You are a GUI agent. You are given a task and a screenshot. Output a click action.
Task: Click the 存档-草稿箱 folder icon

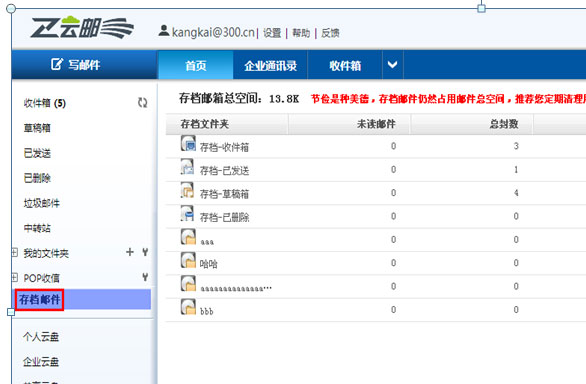pos(188,190)
